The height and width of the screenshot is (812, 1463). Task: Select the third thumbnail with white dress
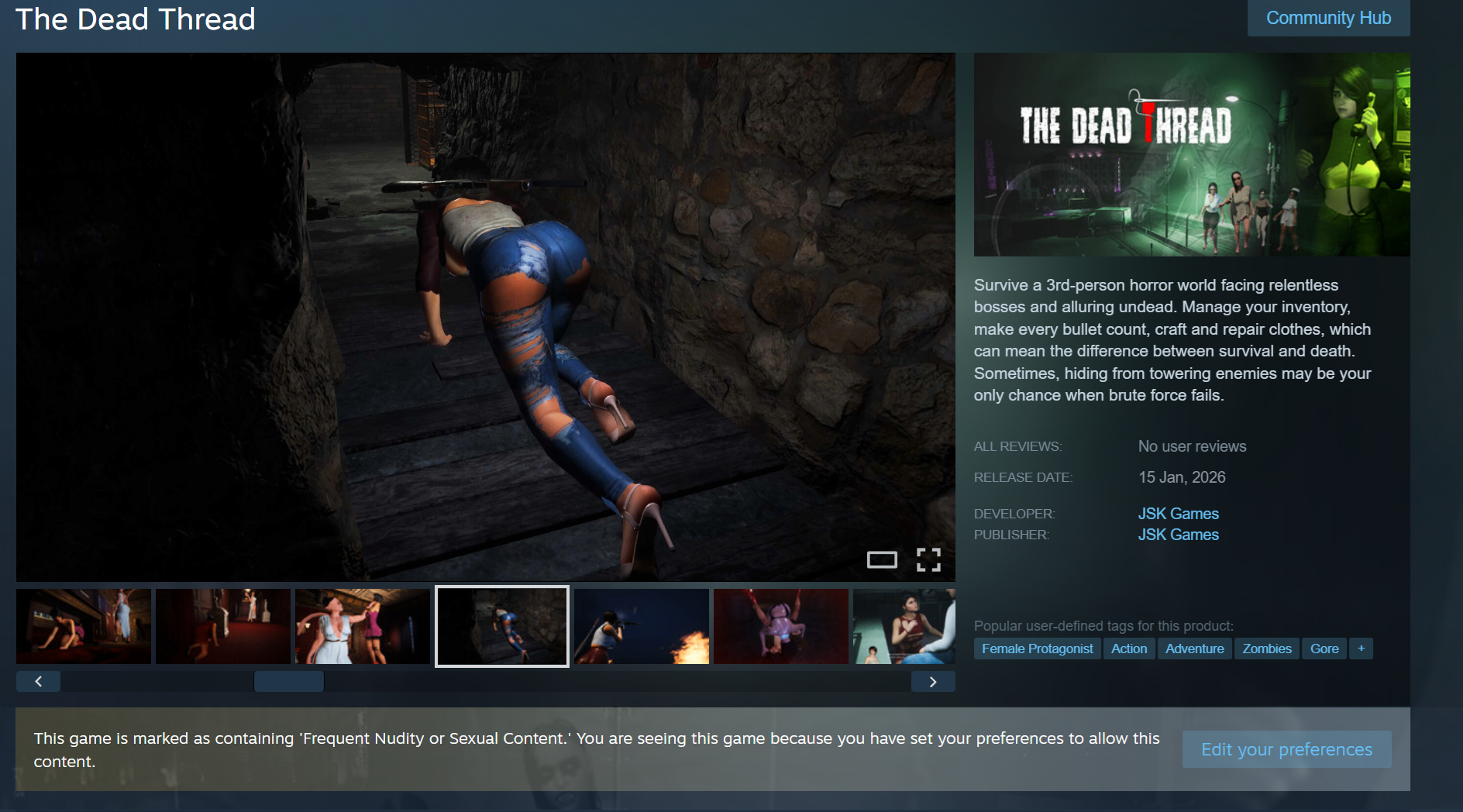click(x=363, y=626)
